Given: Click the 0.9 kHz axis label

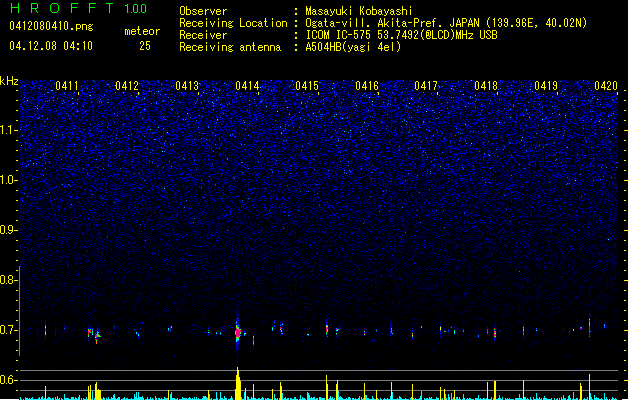Looking at the screenshot, I should coord(9,230).
